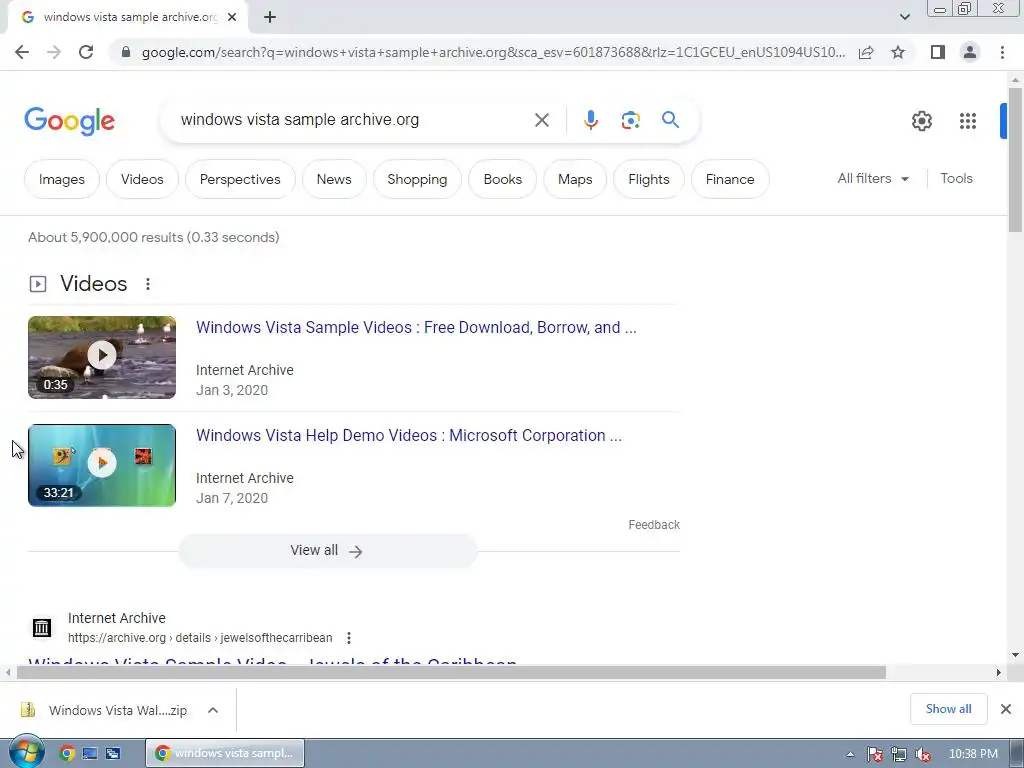Submit search with magnifier icon
The width and height of the screenshot is (1024, 768).
click(x=670, y=120)
